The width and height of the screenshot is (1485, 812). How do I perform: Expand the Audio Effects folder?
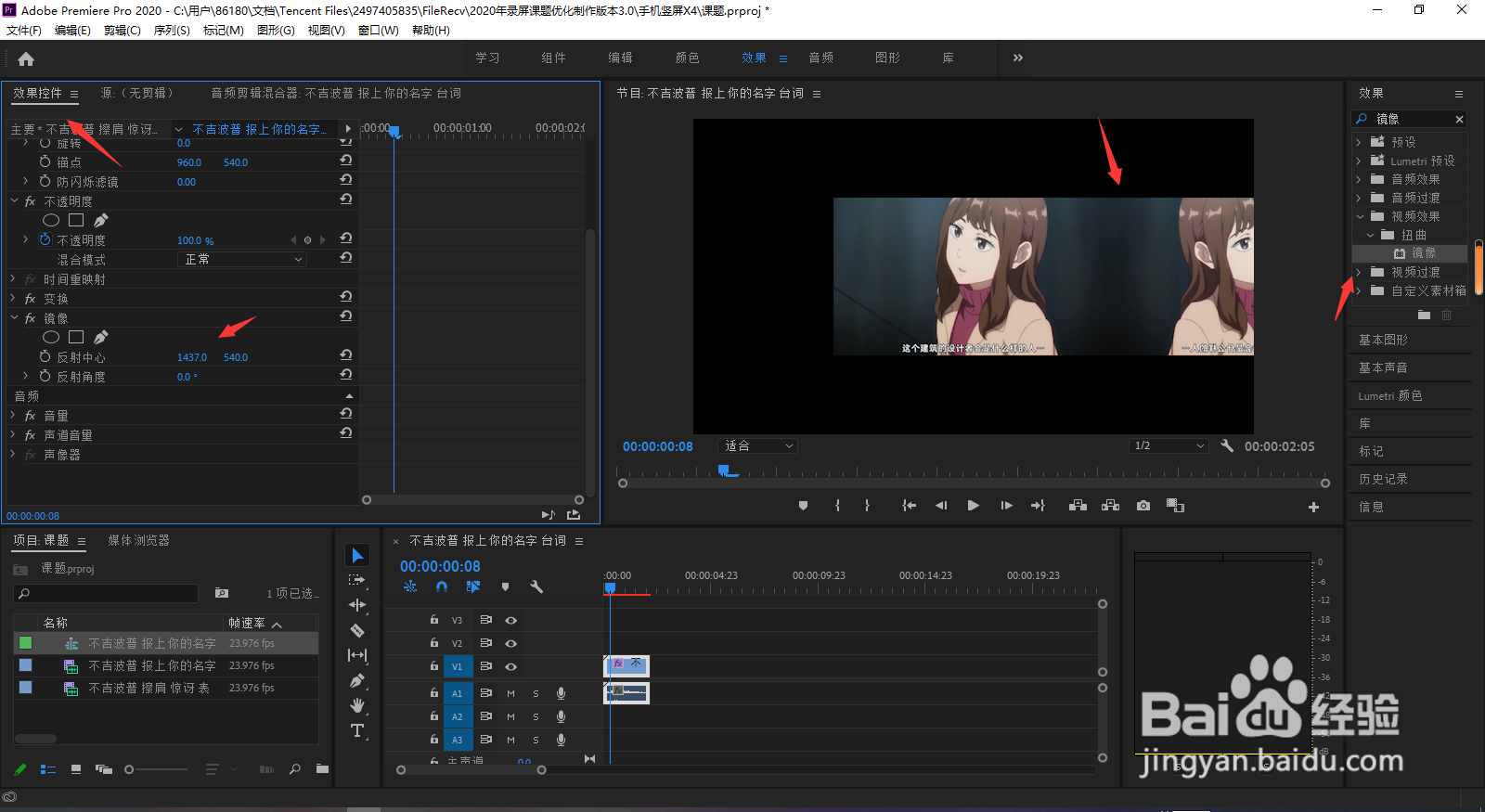(1358, 179)
